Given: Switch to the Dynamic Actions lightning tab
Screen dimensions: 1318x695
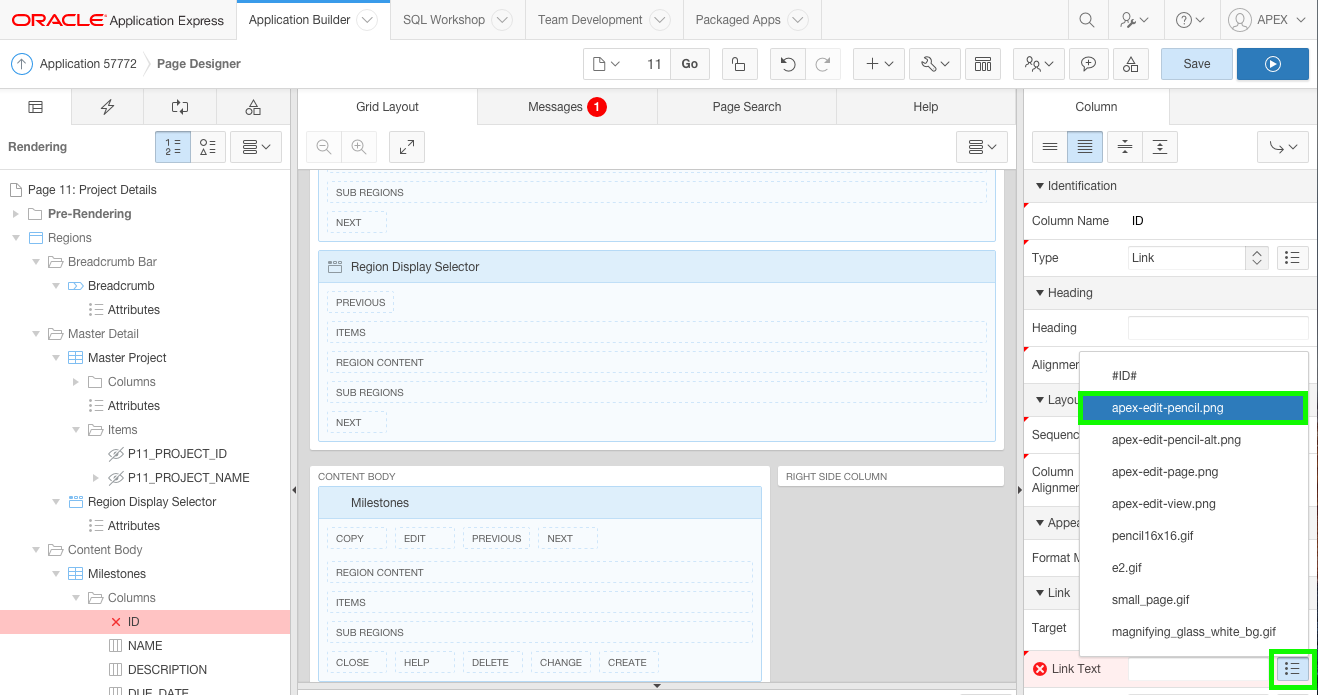Looking at the screenshot, I should [x=108, y=107].
